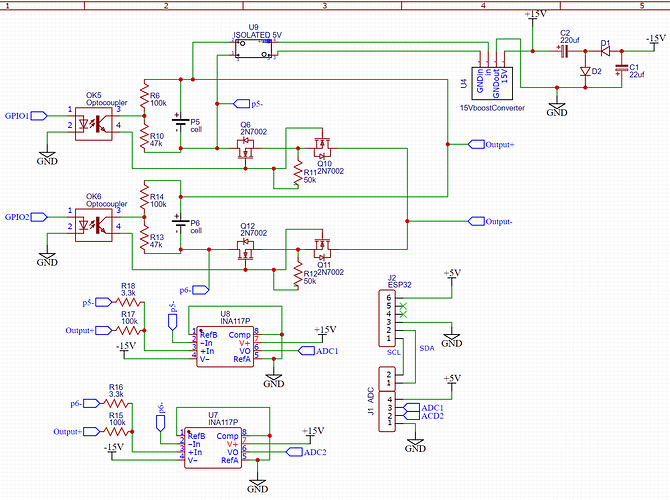Select MOSFET Q12 2N7002
The image size is (670, 500).
tap(246, 249)
